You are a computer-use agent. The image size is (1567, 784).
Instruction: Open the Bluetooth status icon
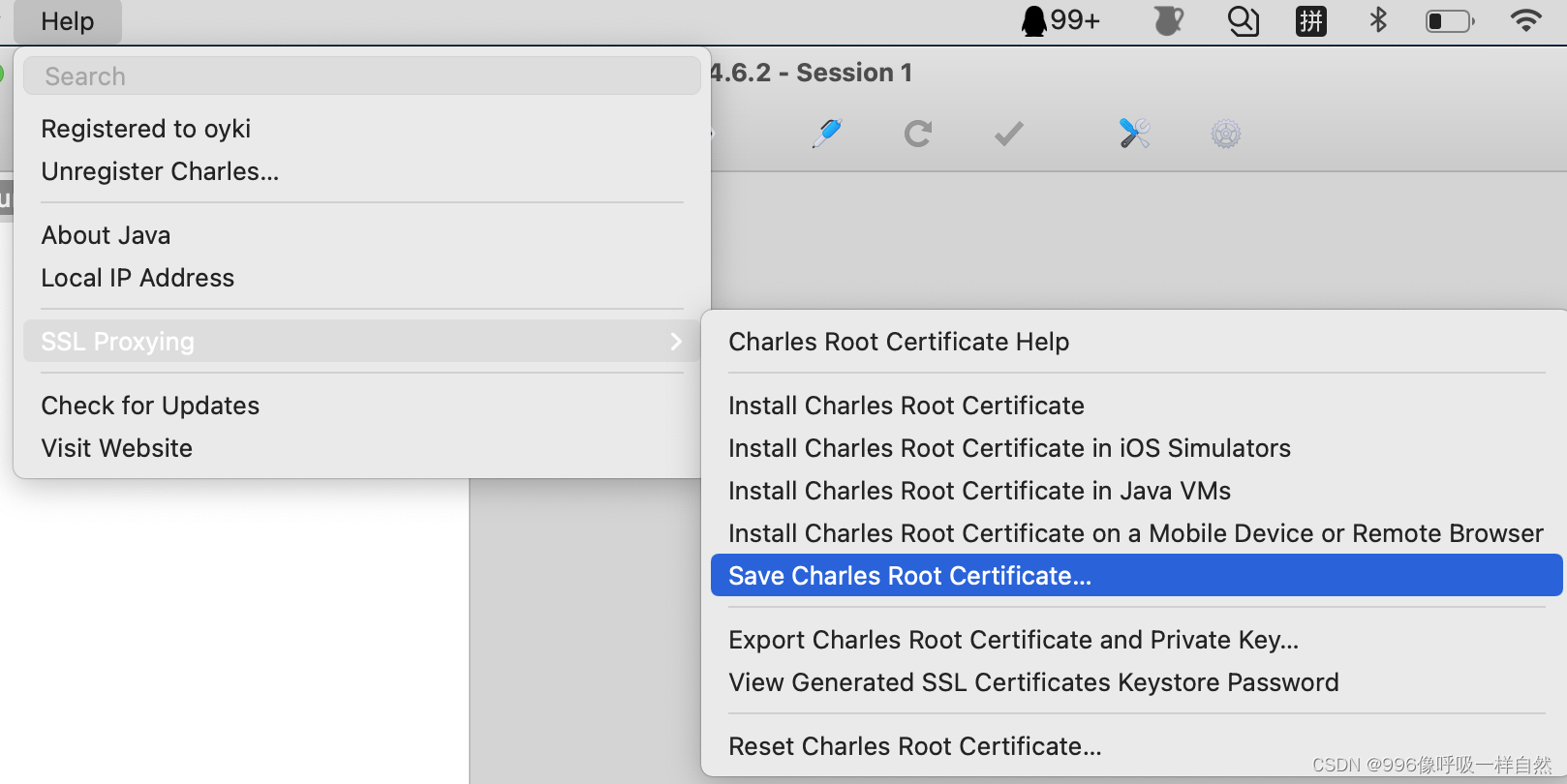coord(1378,20)
